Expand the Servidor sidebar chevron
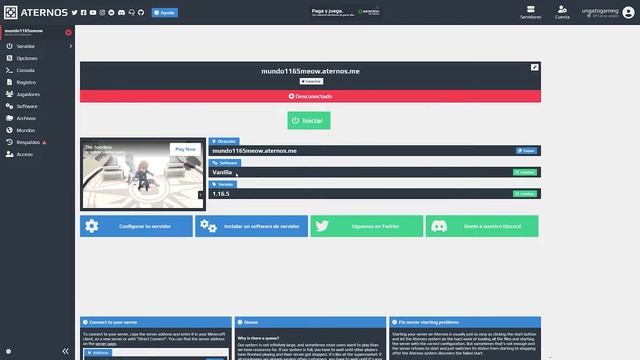The image size is (640, 360). pyautogui.click(x=71, y=46)
